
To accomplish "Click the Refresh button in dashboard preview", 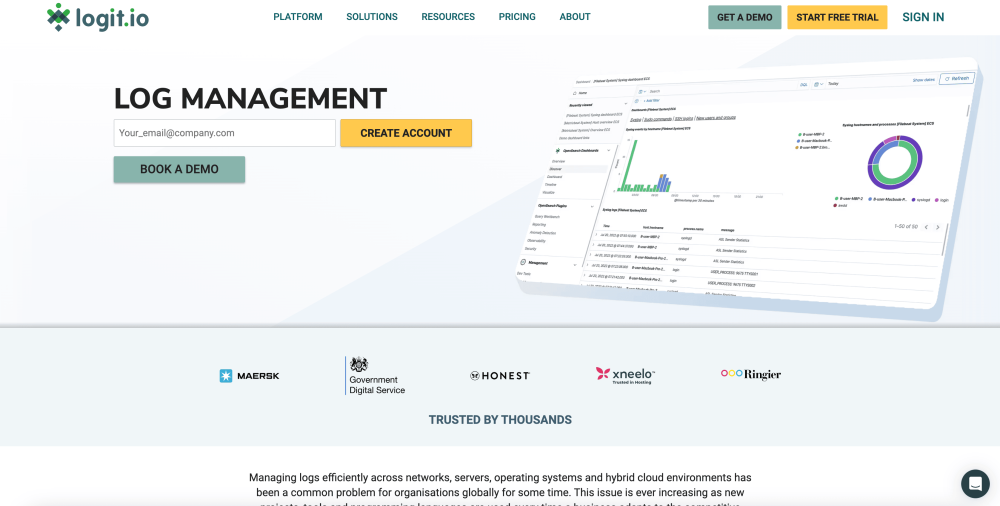I will (957, 78).
